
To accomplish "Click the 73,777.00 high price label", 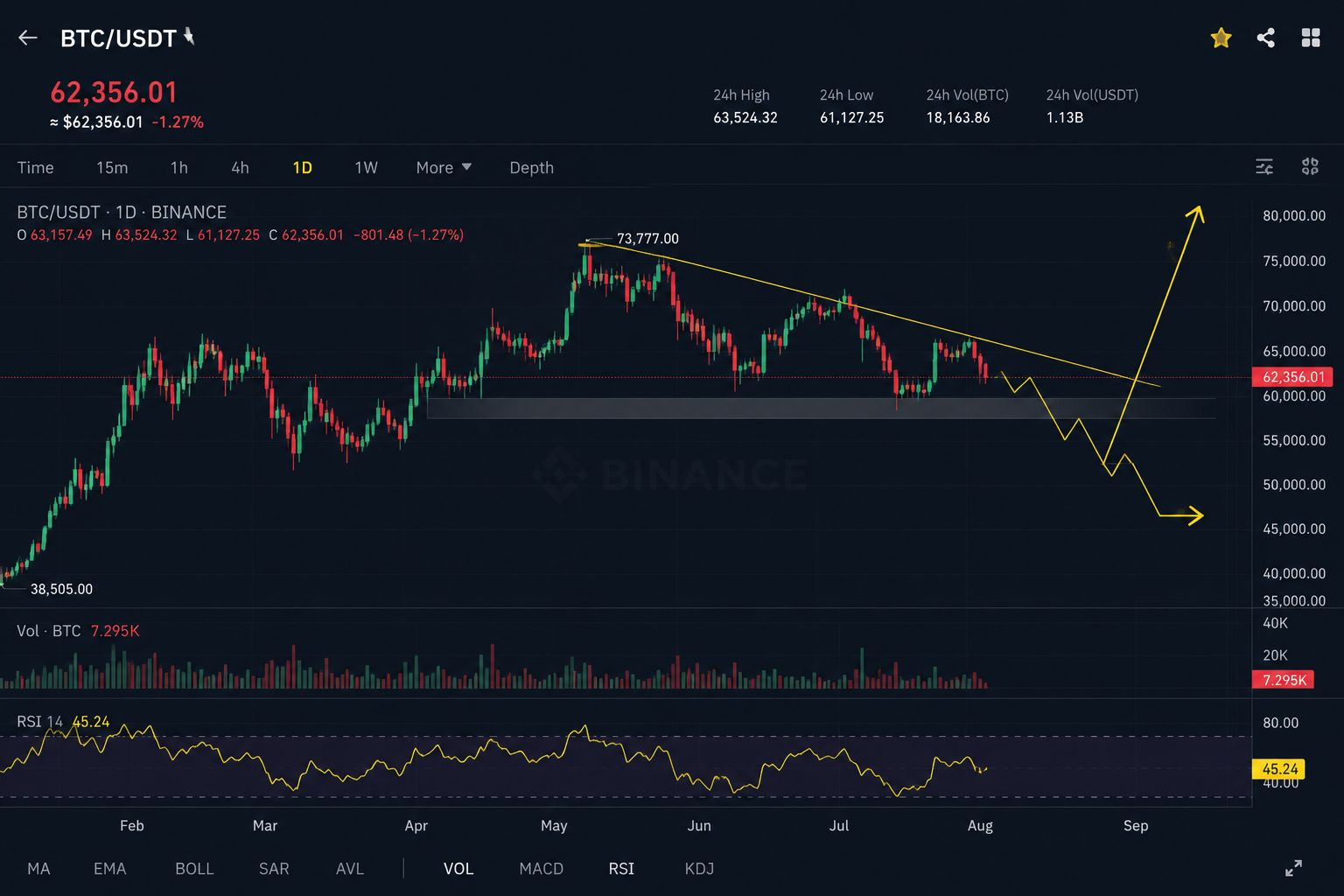I will click(x=647, y=239).
